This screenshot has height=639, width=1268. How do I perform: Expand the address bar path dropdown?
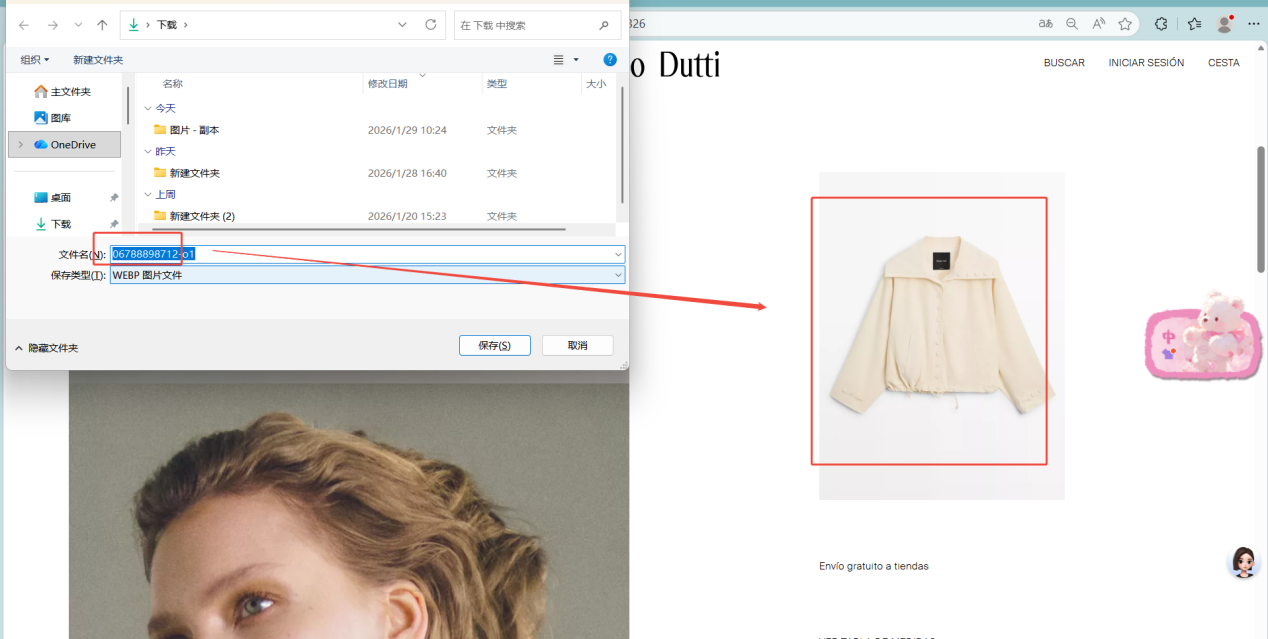click(402, 24)
